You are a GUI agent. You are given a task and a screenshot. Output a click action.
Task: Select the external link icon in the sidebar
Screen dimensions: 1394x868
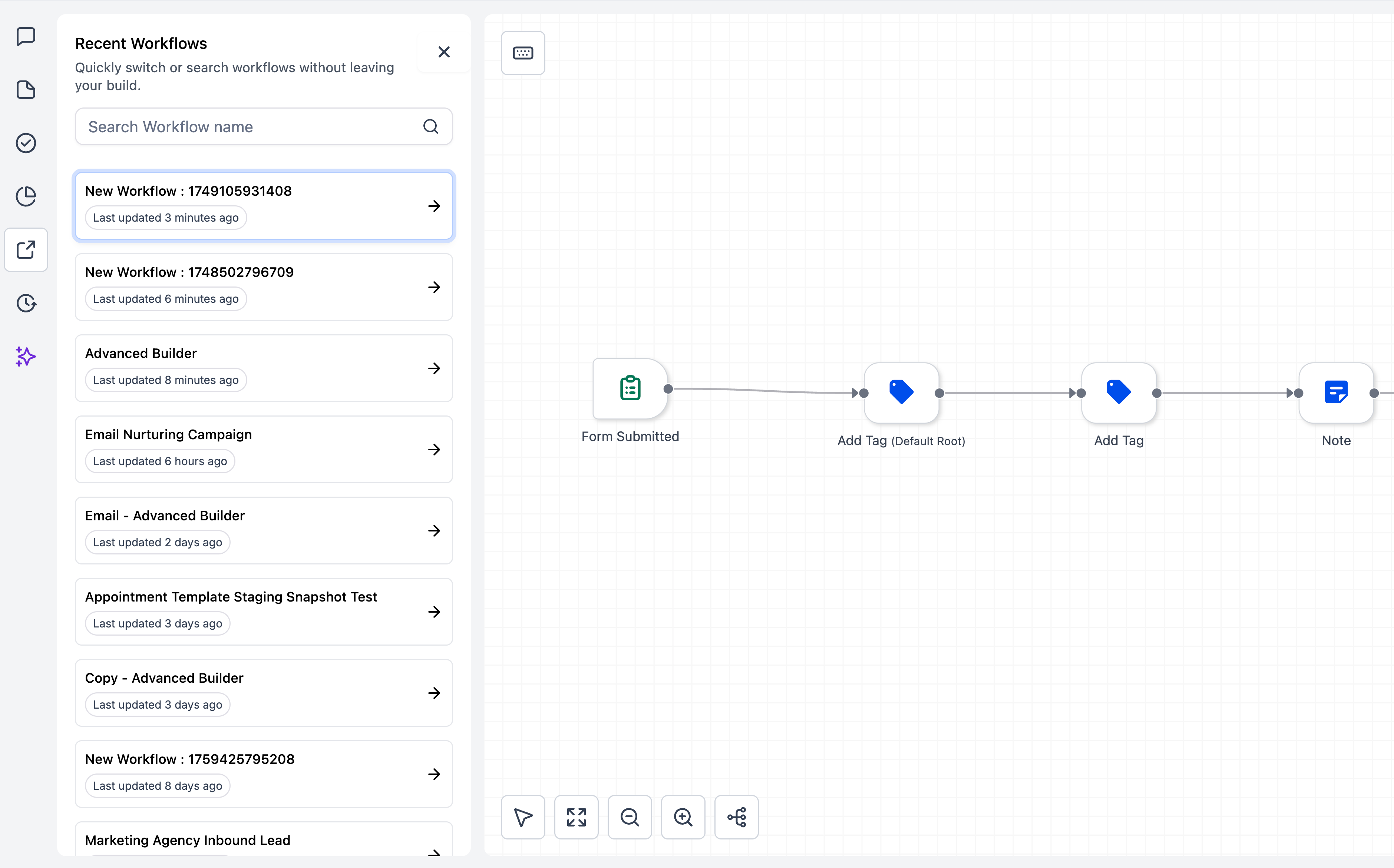pyautogui.click(x=26, y=250)
